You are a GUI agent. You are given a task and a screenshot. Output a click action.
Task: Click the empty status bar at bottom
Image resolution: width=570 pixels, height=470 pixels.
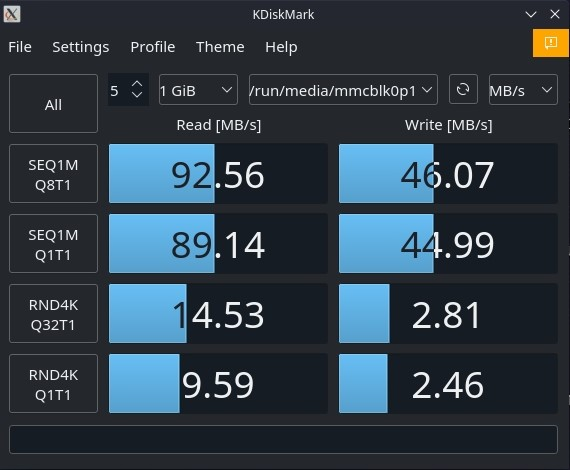283,439
